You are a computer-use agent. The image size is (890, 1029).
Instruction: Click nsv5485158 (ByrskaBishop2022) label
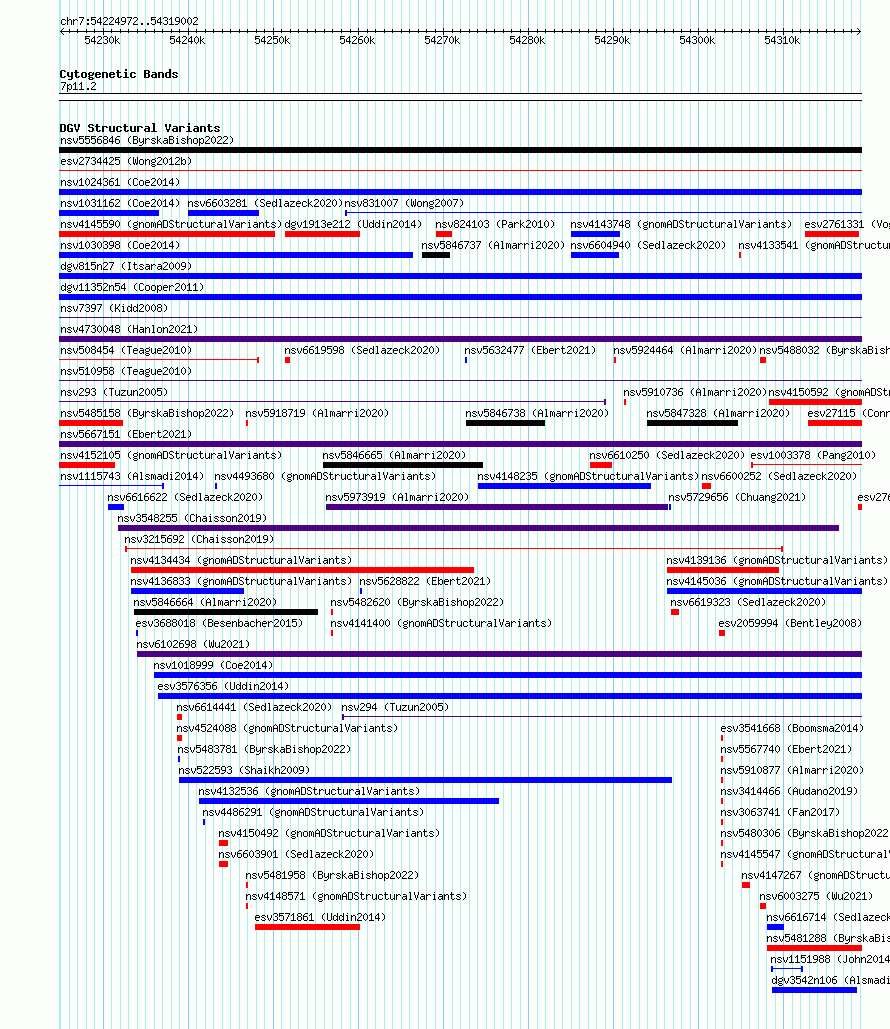click(x=146, y=413)
